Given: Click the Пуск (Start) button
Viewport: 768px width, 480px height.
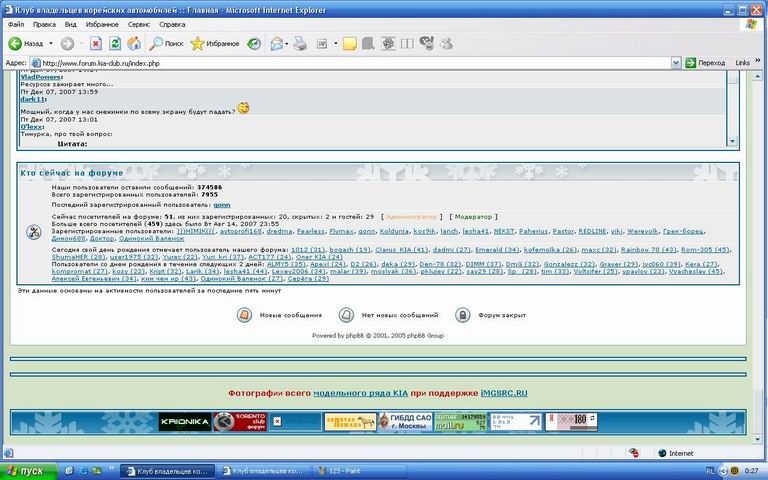Looking at the screenshot, I should pos(26,470).
